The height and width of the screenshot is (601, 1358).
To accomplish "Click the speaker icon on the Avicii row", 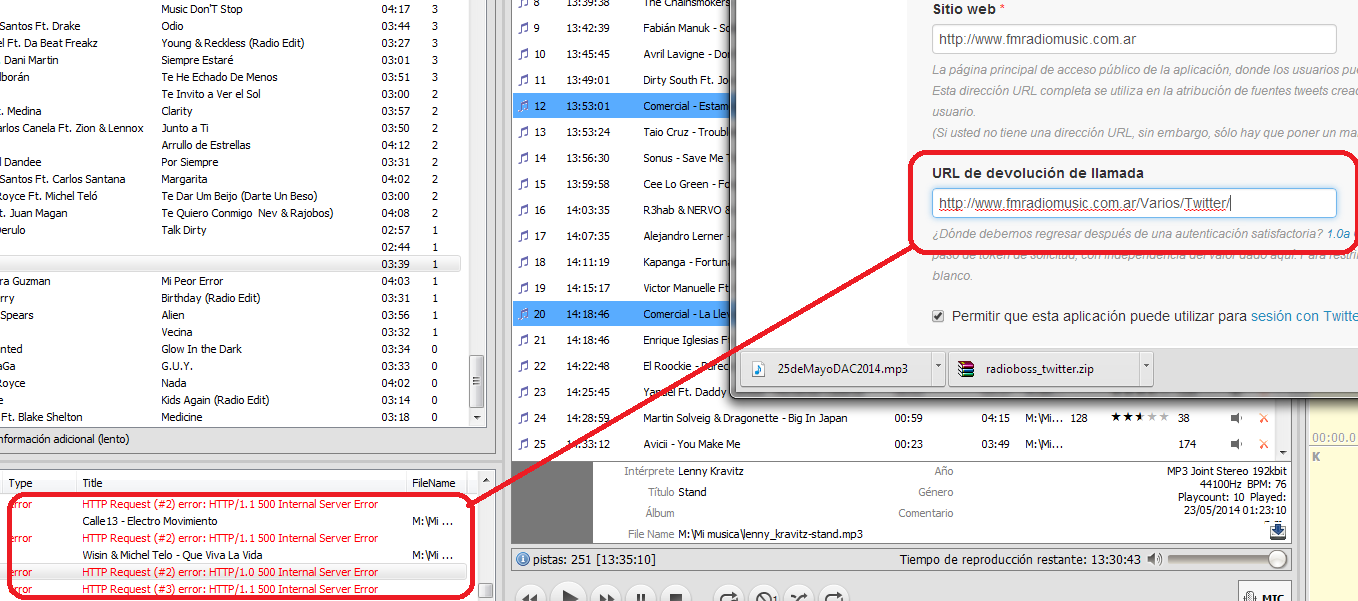I will 1236,444.
